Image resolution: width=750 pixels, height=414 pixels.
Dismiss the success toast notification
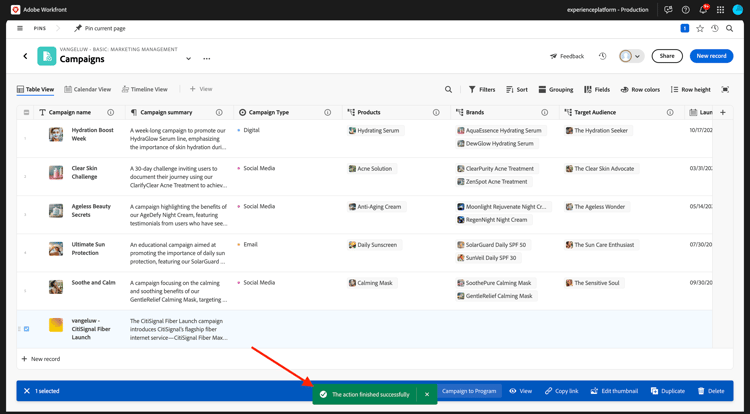[x=427, y=394]
